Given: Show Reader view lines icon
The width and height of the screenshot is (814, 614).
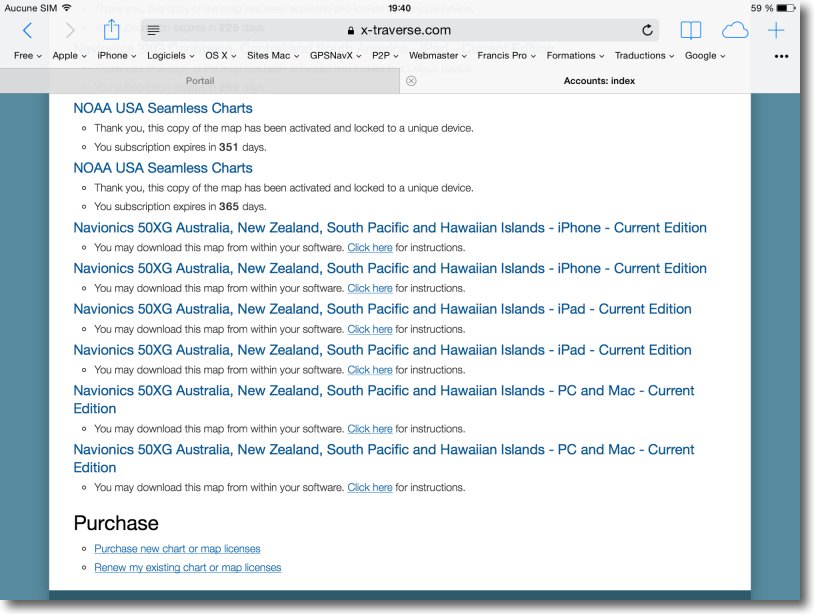Looking at the screenshot, I should tap(153, 31).
